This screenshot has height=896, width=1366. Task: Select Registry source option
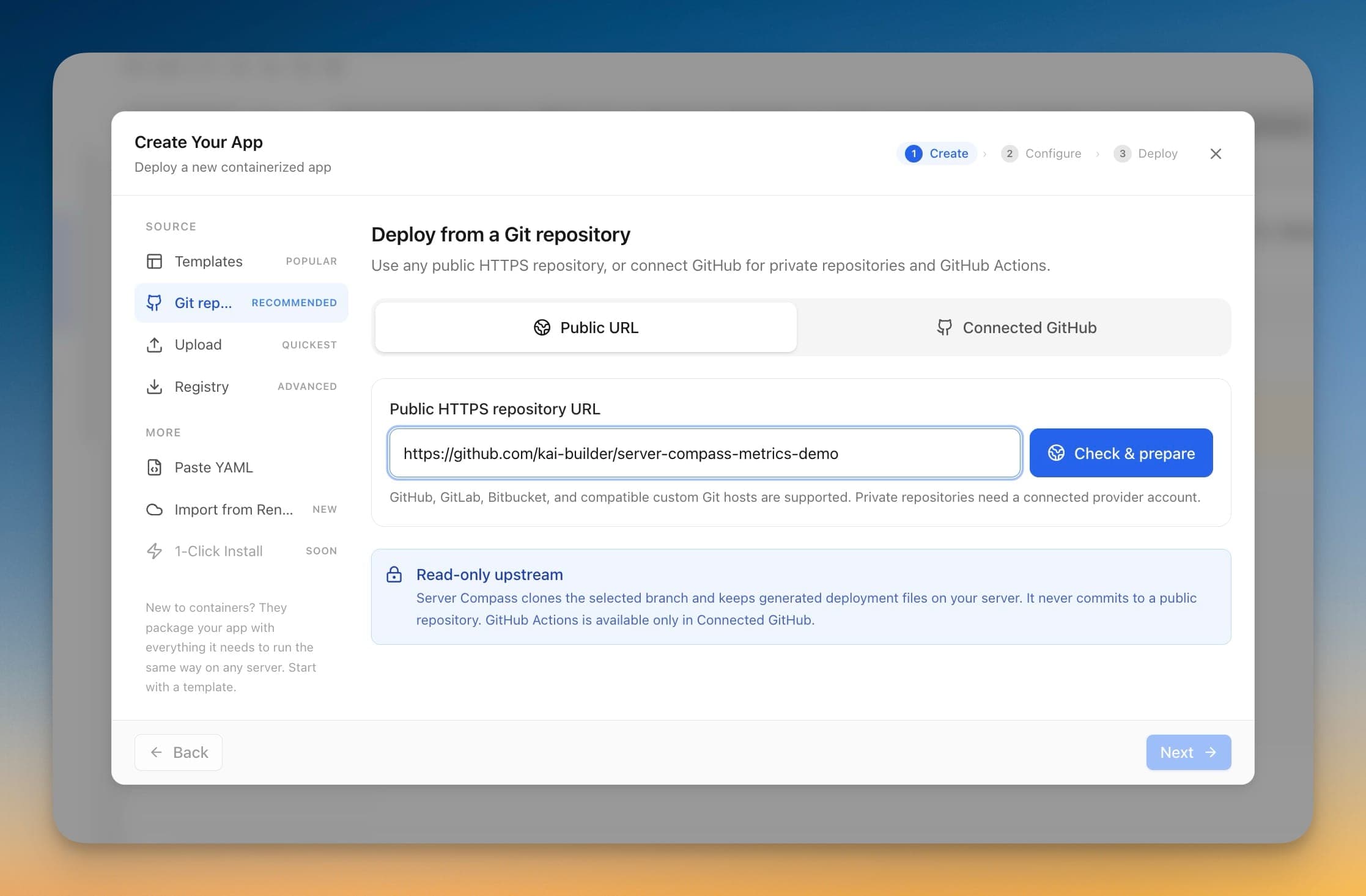coord(241,387)
